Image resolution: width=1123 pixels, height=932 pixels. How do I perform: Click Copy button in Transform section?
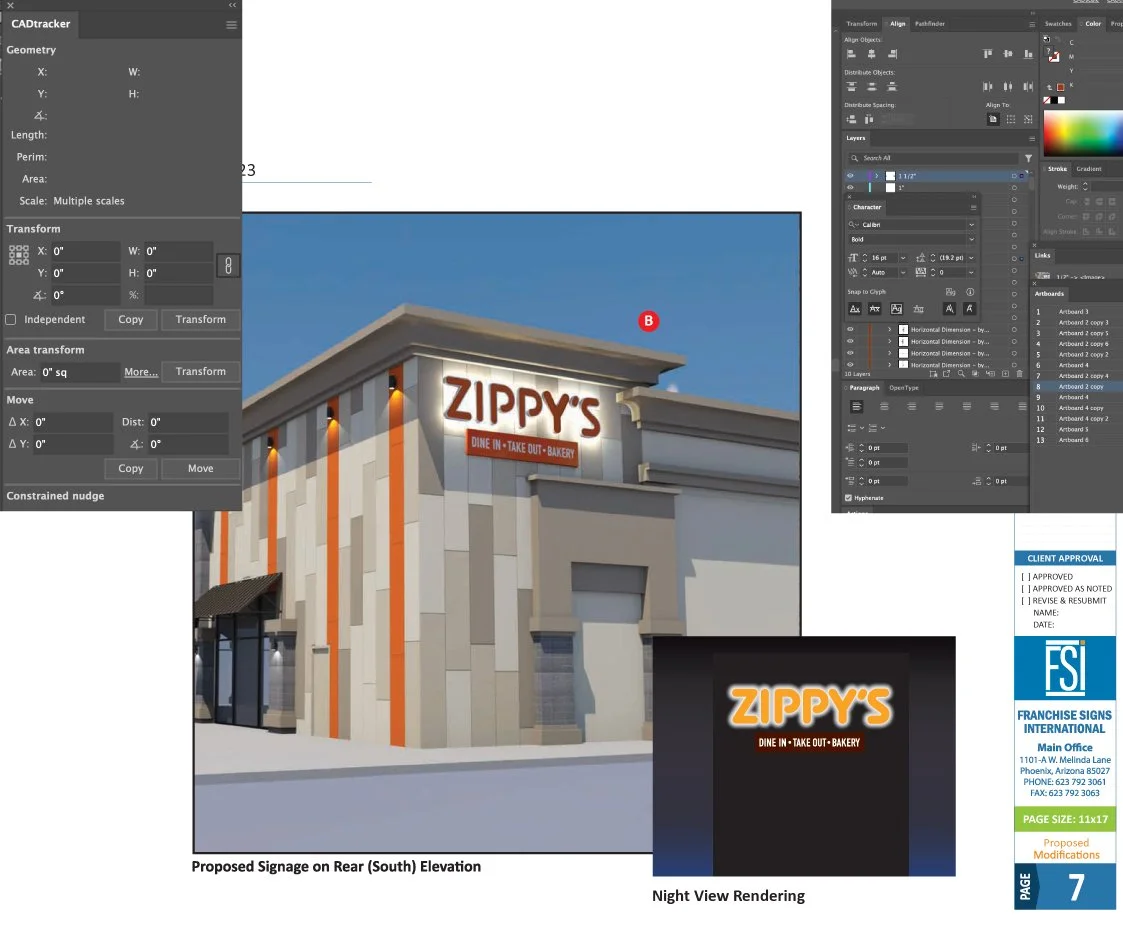pyautogui.click(x=130, y=320)
